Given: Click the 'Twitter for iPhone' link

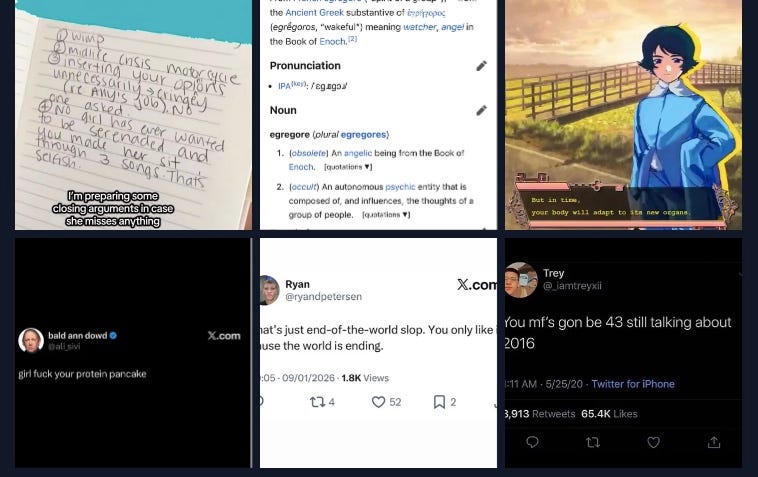Looking at the screenshot, I should [x=633, y=384].
